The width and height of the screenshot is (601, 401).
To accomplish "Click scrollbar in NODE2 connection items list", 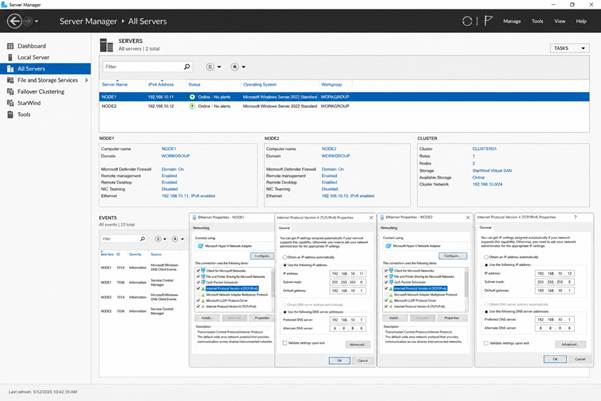I will 466,283.
